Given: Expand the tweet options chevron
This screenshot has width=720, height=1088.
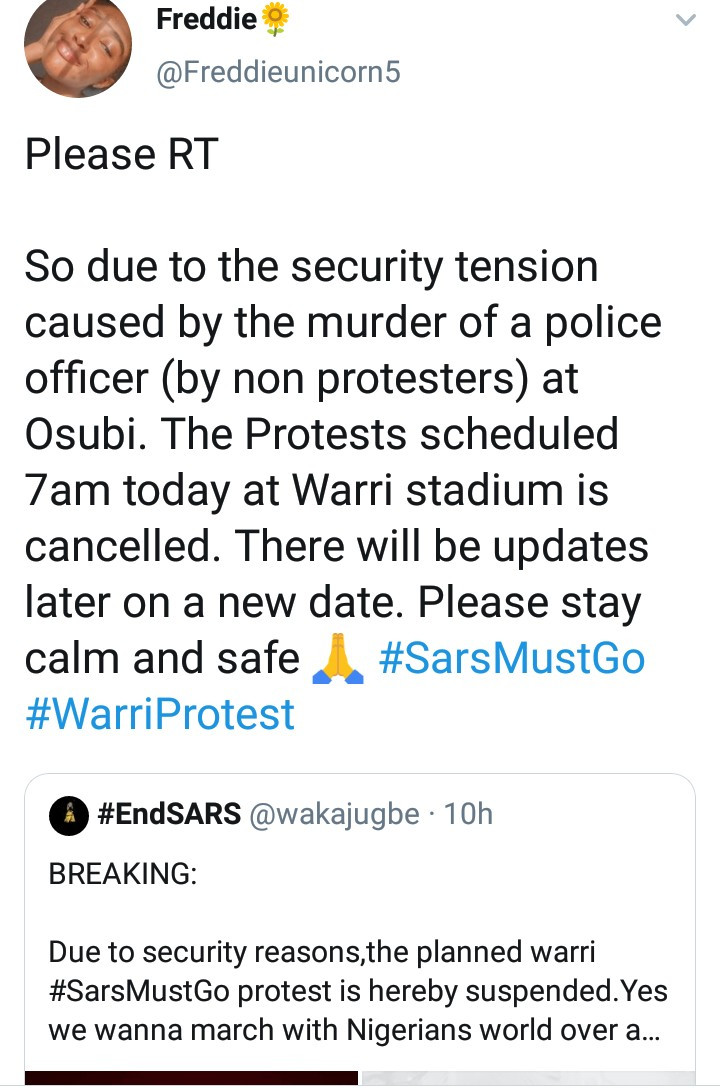Looking at the screenshot, I should pos(685,20).
